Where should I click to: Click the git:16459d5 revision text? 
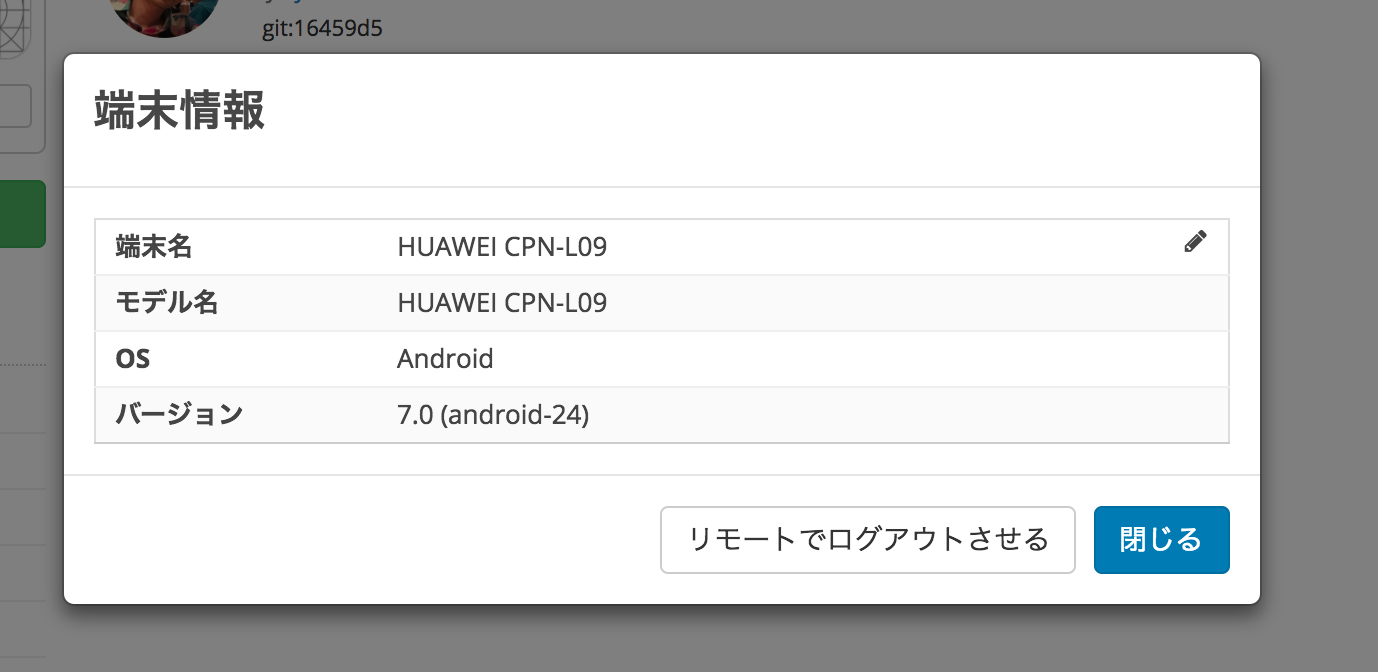(x=322, y=28)
